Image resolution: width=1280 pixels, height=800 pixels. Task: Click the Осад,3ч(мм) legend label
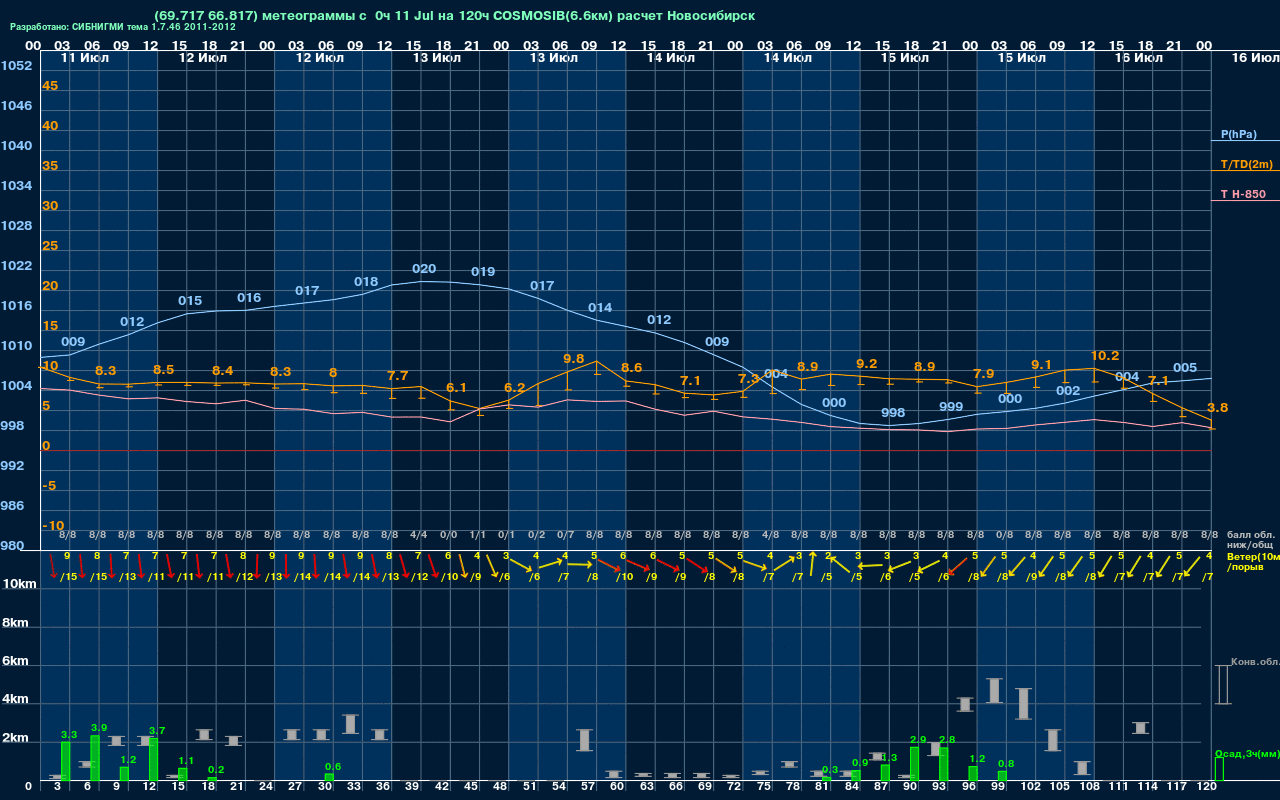(x=1247, y=753)
